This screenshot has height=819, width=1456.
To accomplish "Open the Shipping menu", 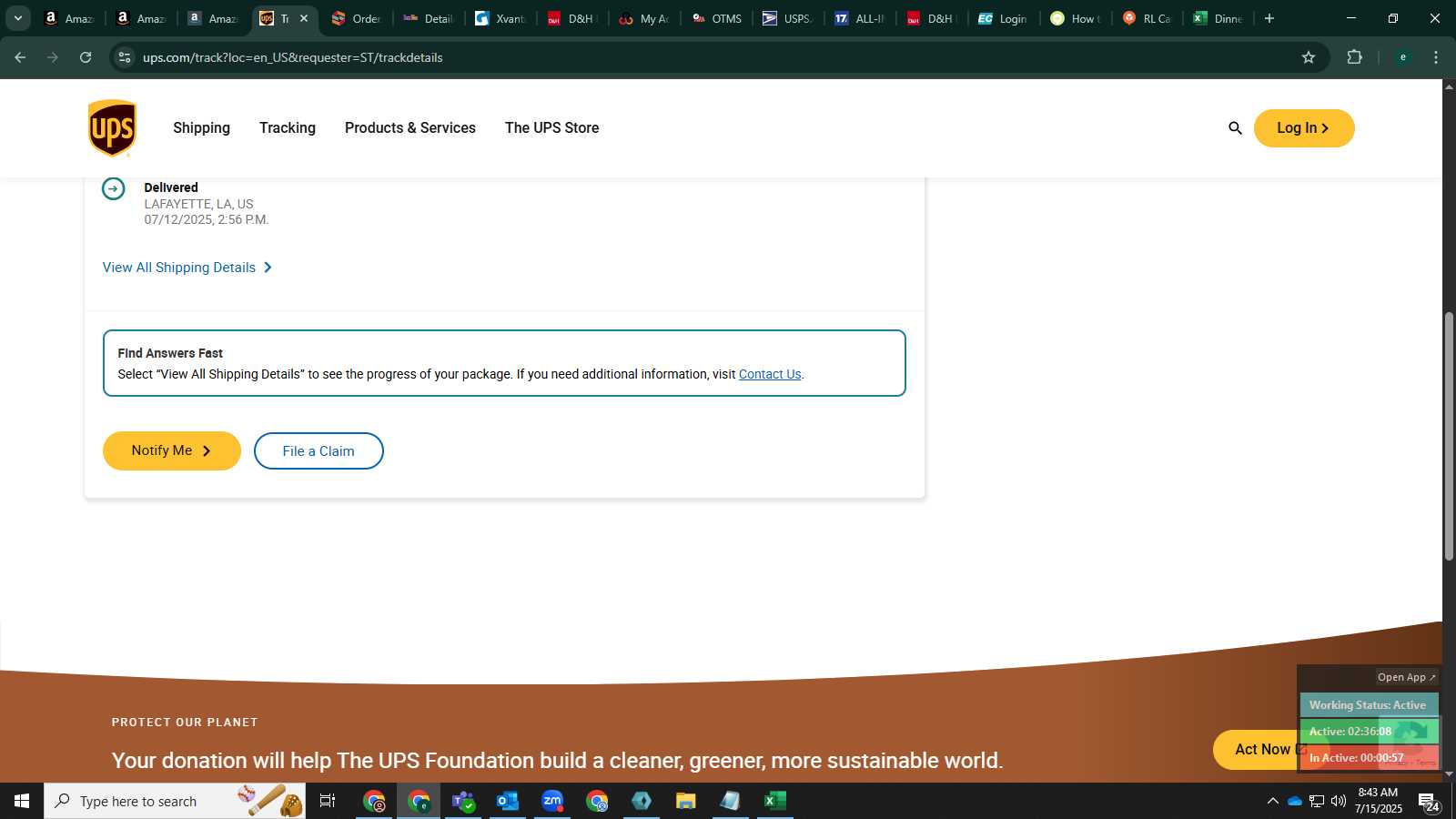I will point(201,128).
